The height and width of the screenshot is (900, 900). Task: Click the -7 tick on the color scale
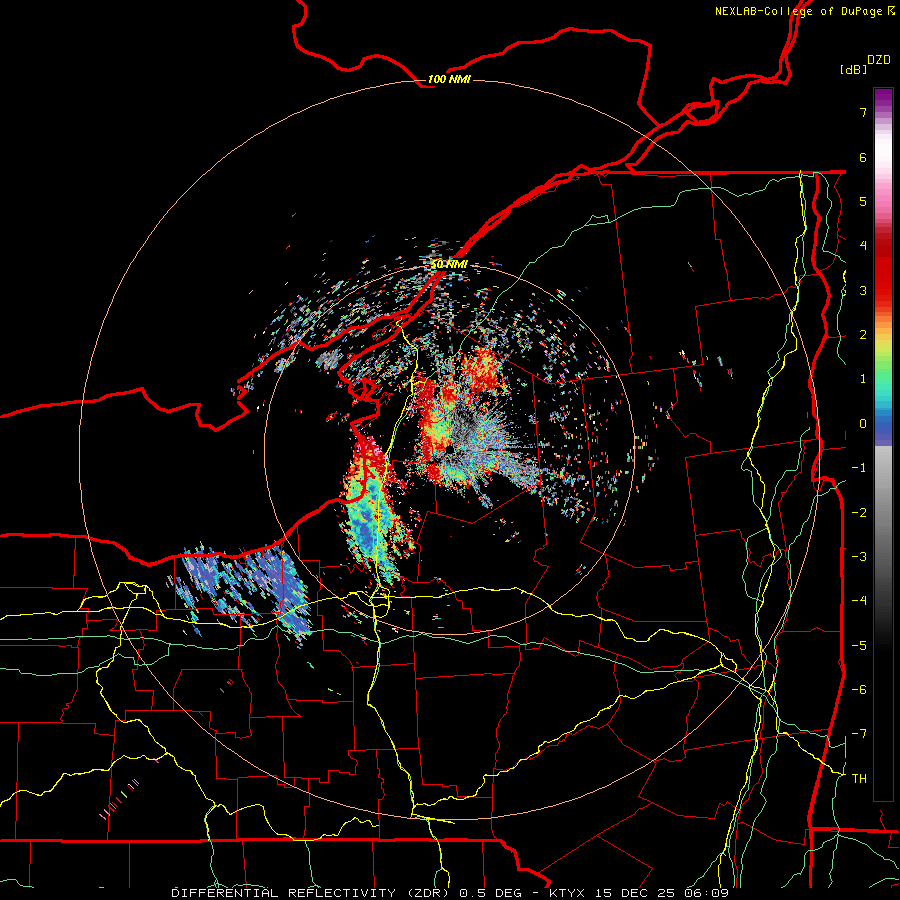859,734
